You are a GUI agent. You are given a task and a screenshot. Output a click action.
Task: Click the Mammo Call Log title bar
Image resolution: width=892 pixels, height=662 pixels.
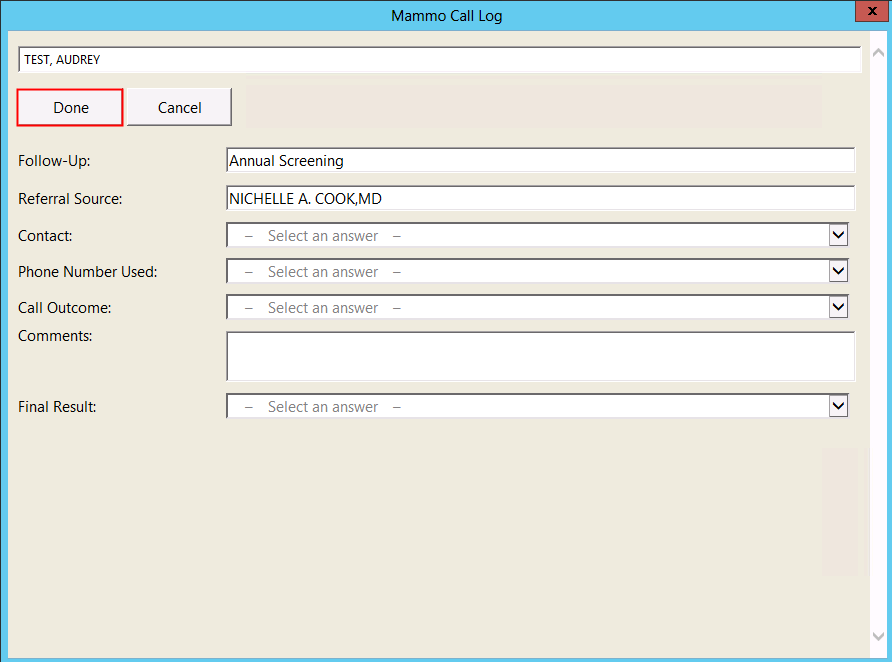[x=446, y=15]
